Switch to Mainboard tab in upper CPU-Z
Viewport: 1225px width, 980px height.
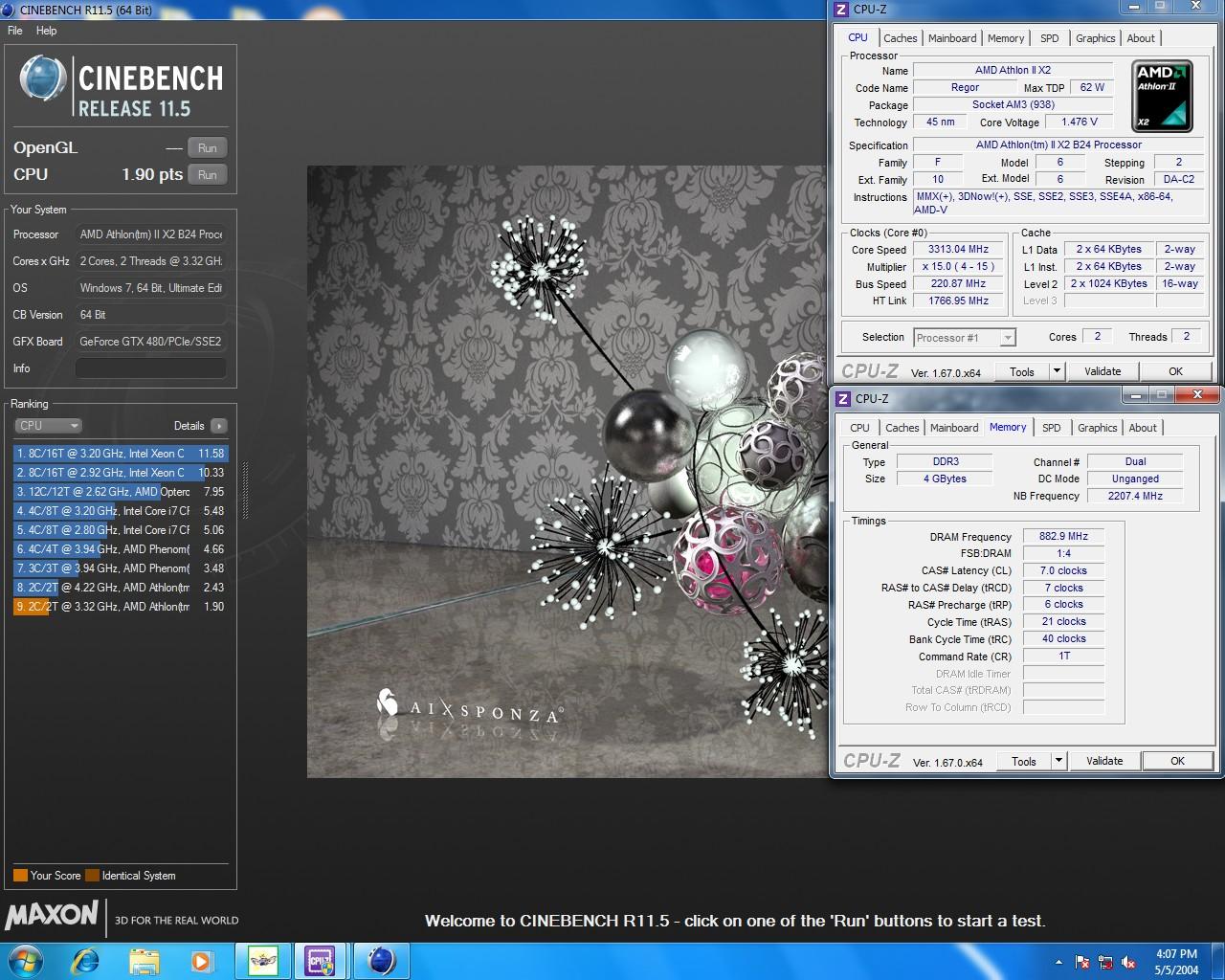click(x=952, y=38)
